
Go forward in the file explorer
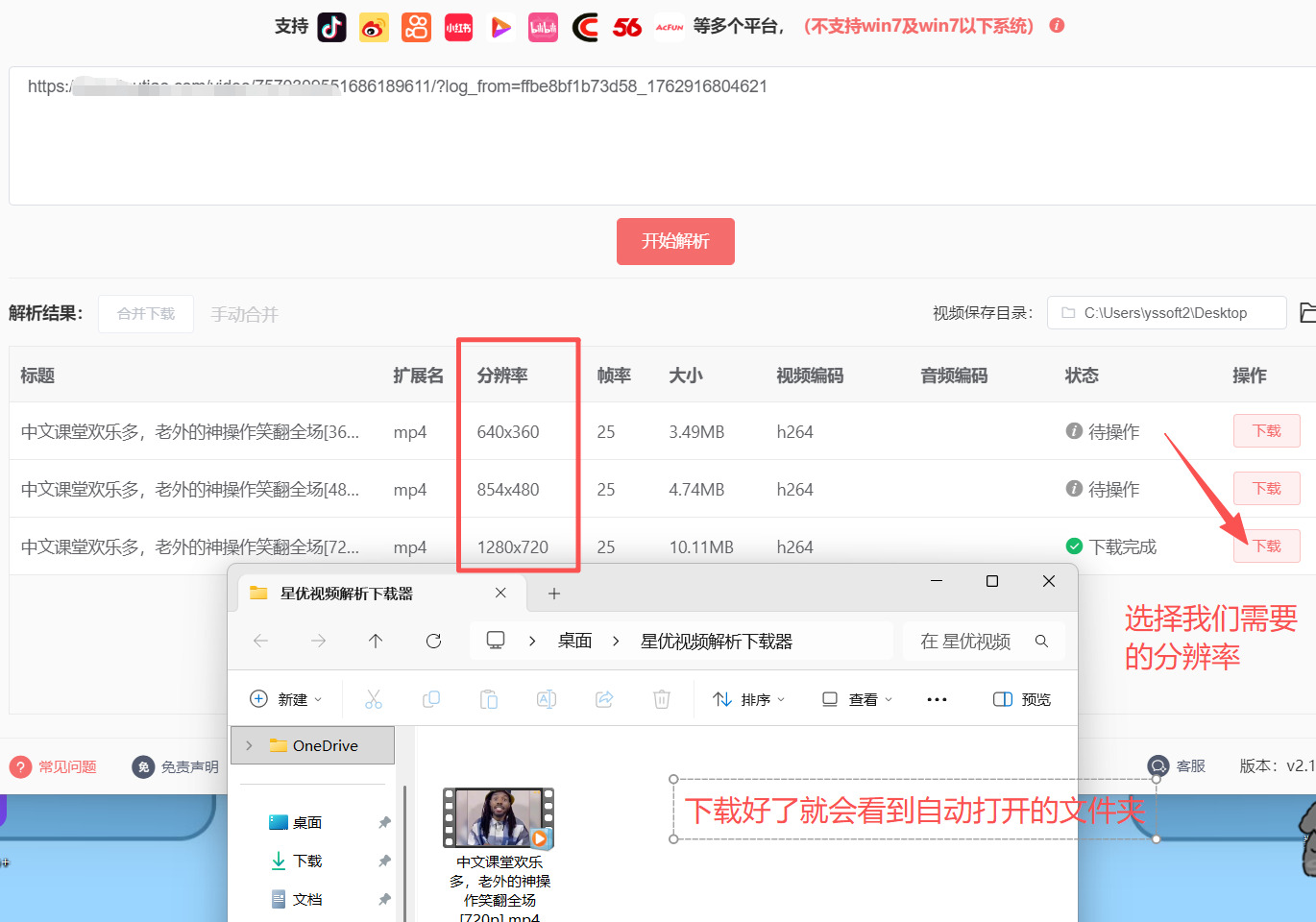[x=318, y=641]
